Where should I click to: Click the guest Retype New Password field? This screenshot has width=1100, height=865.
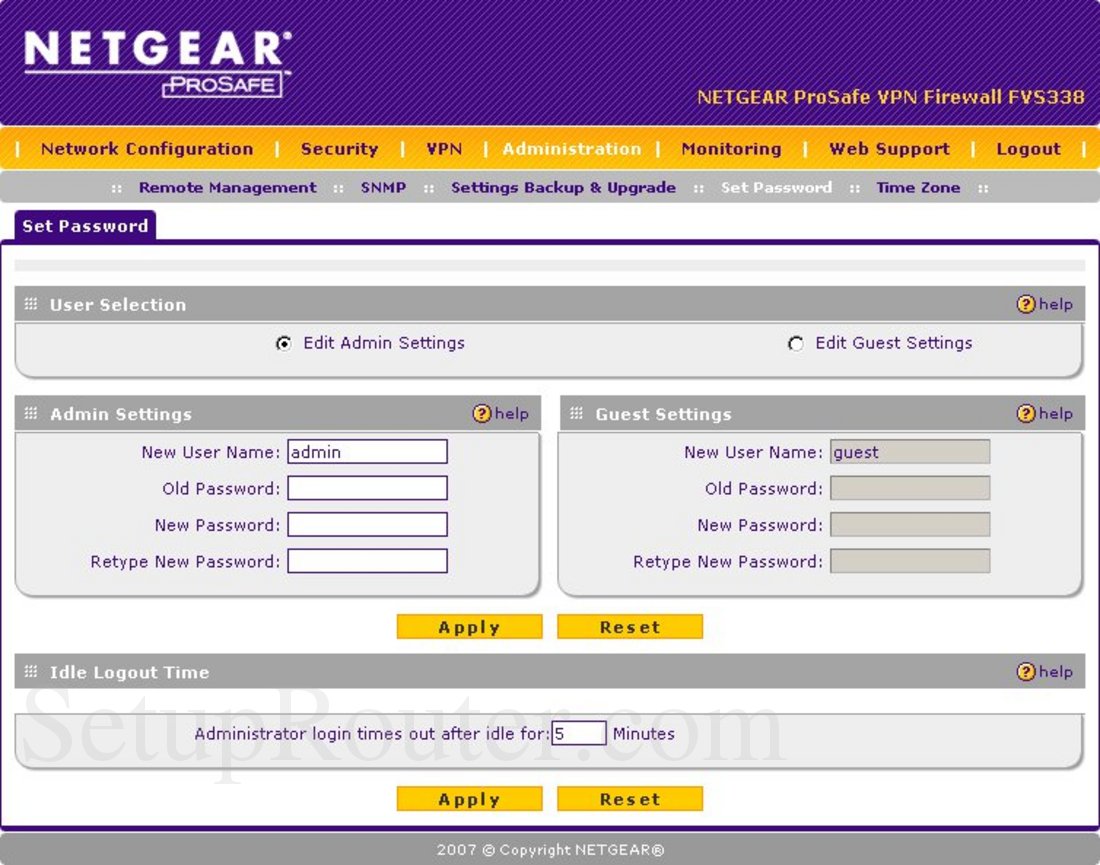point(910,561)
